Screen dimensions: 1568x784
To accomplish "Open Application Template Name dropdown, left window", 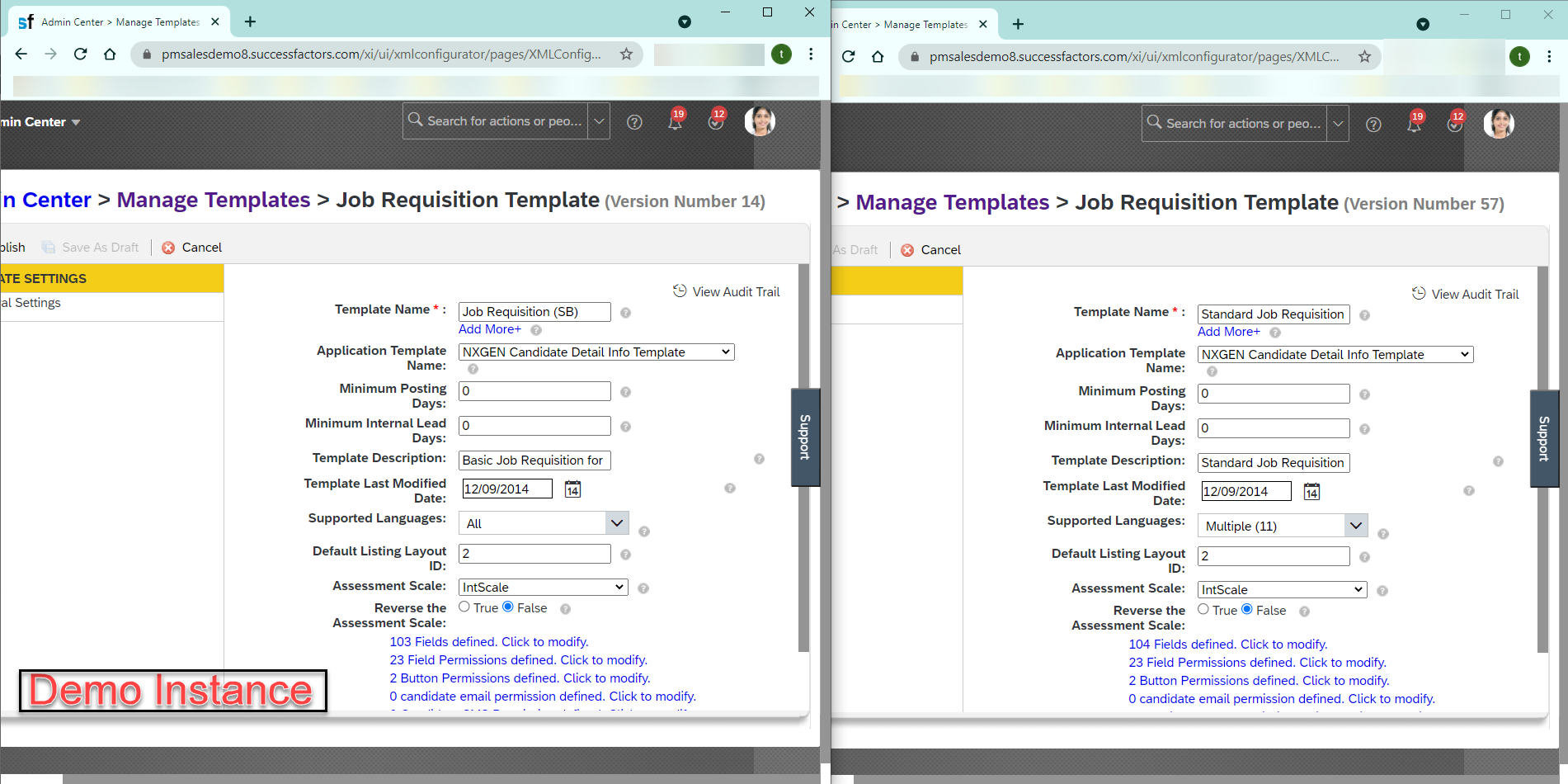I will click(596, 352).
